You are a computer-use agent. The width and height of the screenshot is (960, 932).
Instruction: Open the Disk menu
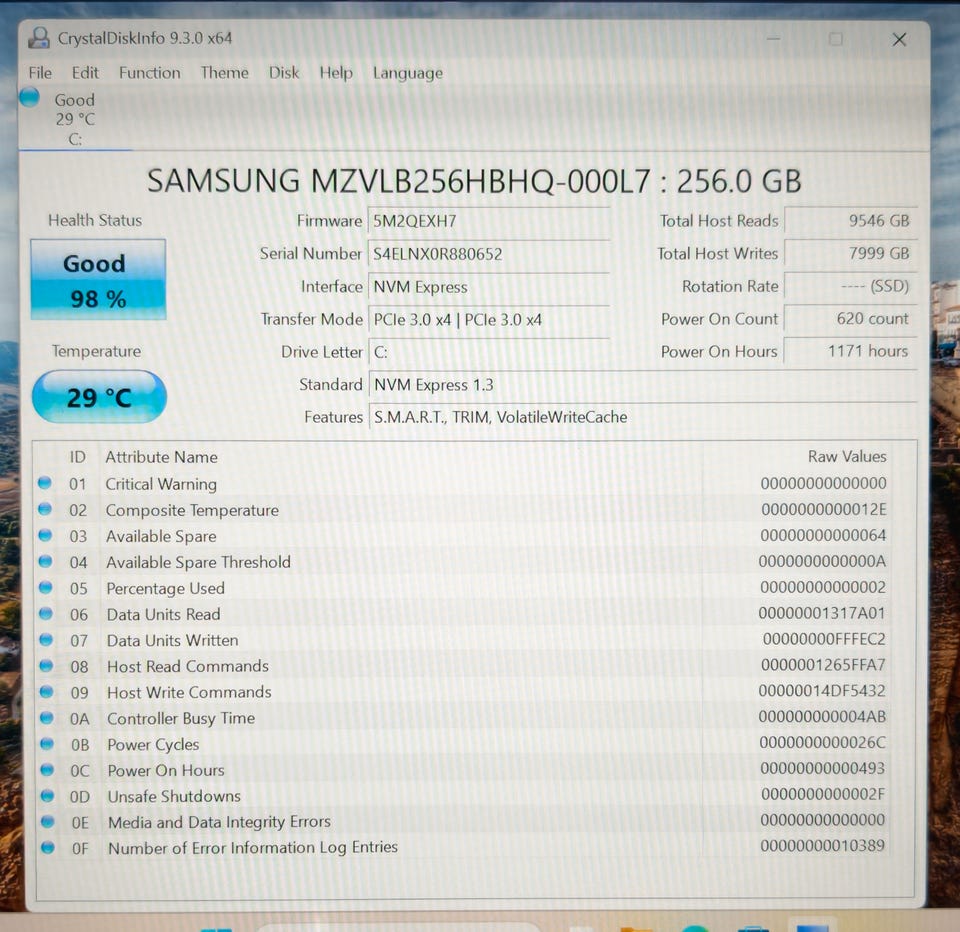(x=284, y=73)
